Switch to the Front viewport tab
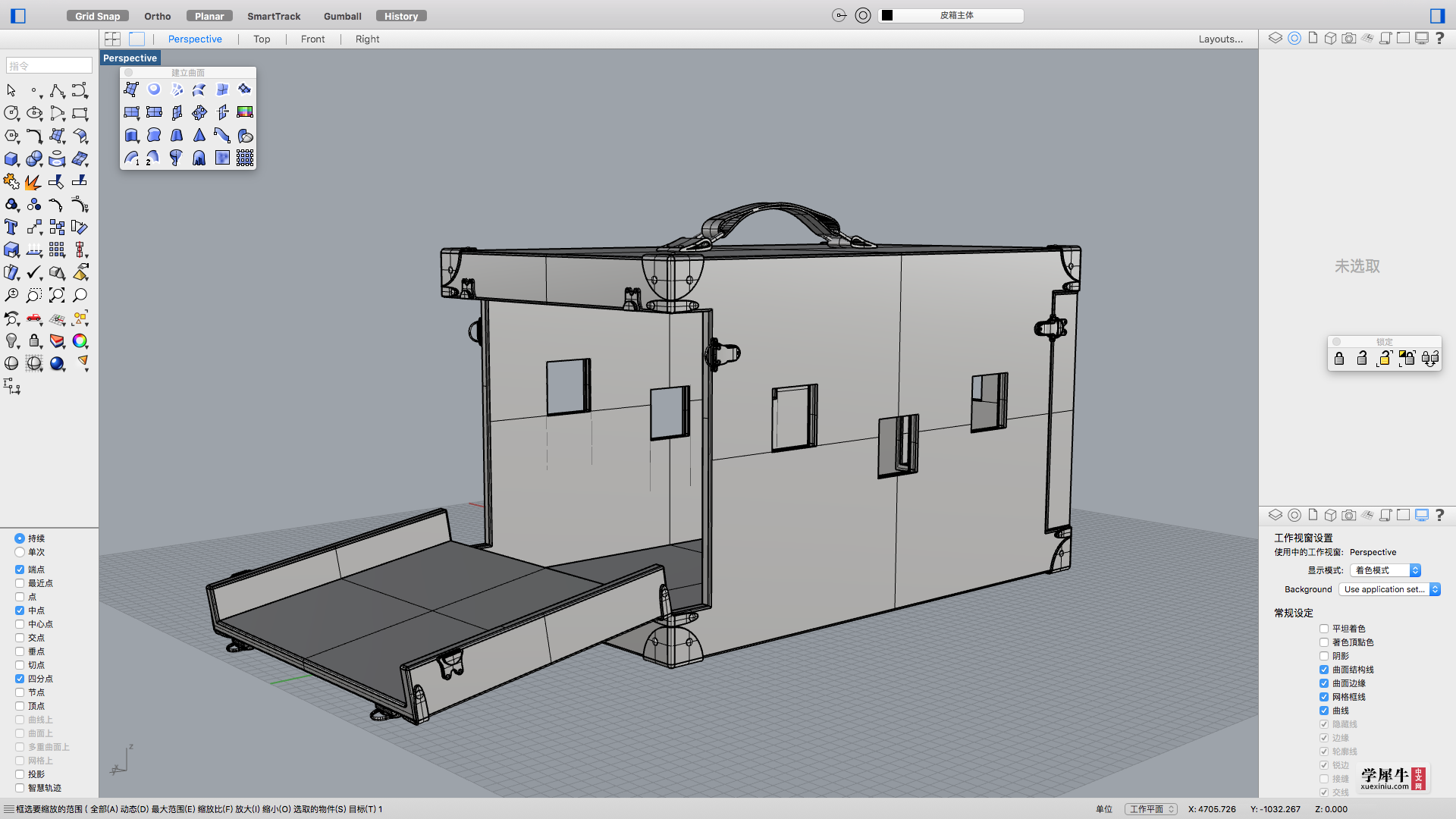 tap(312, 39)
